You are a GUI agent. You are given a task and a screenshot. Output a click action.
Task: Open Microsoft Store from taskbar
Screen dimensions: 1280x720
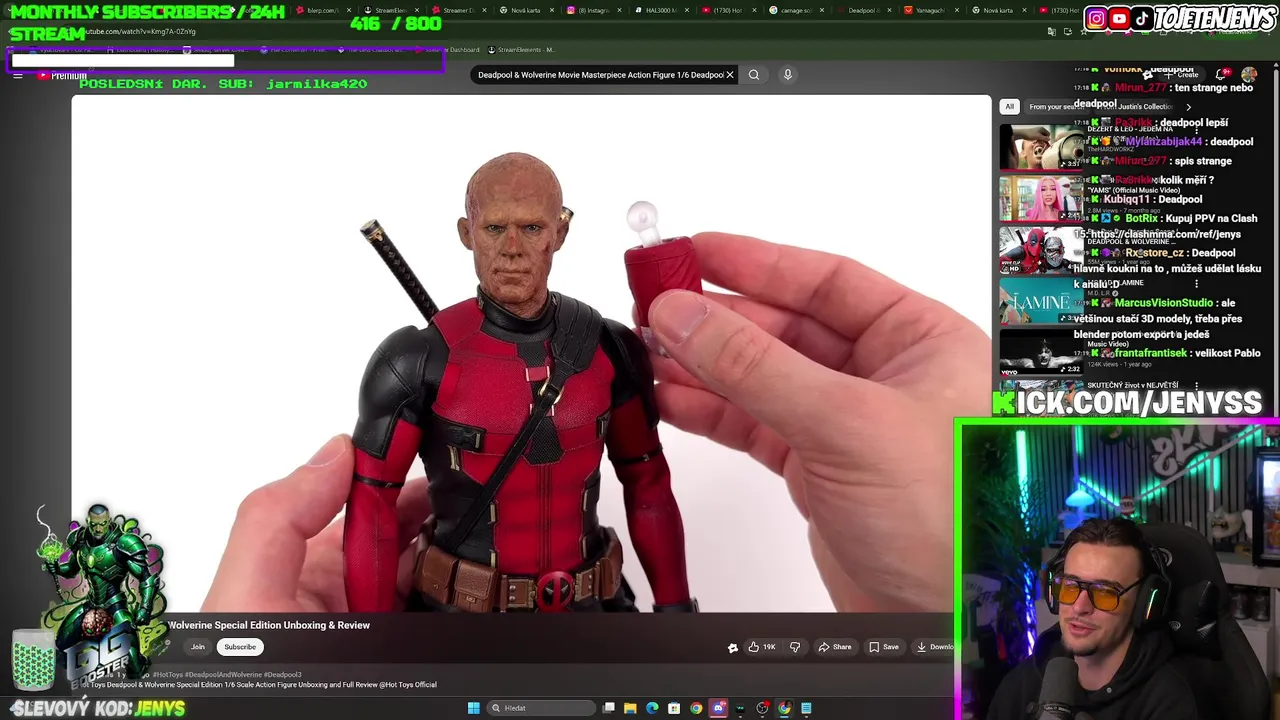[674, 708]
